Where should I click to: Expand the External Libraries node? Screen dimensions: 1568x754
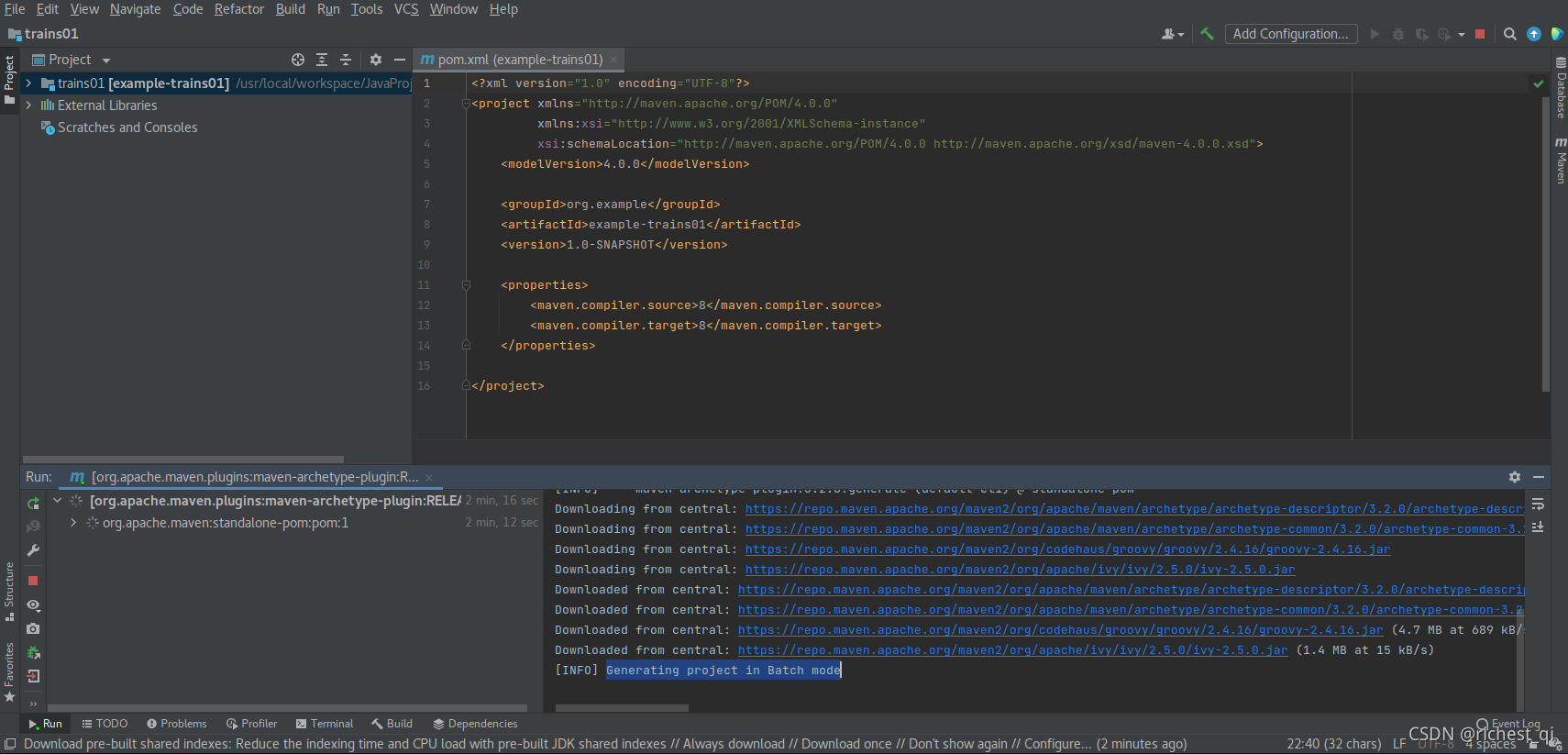coord(28,105)
